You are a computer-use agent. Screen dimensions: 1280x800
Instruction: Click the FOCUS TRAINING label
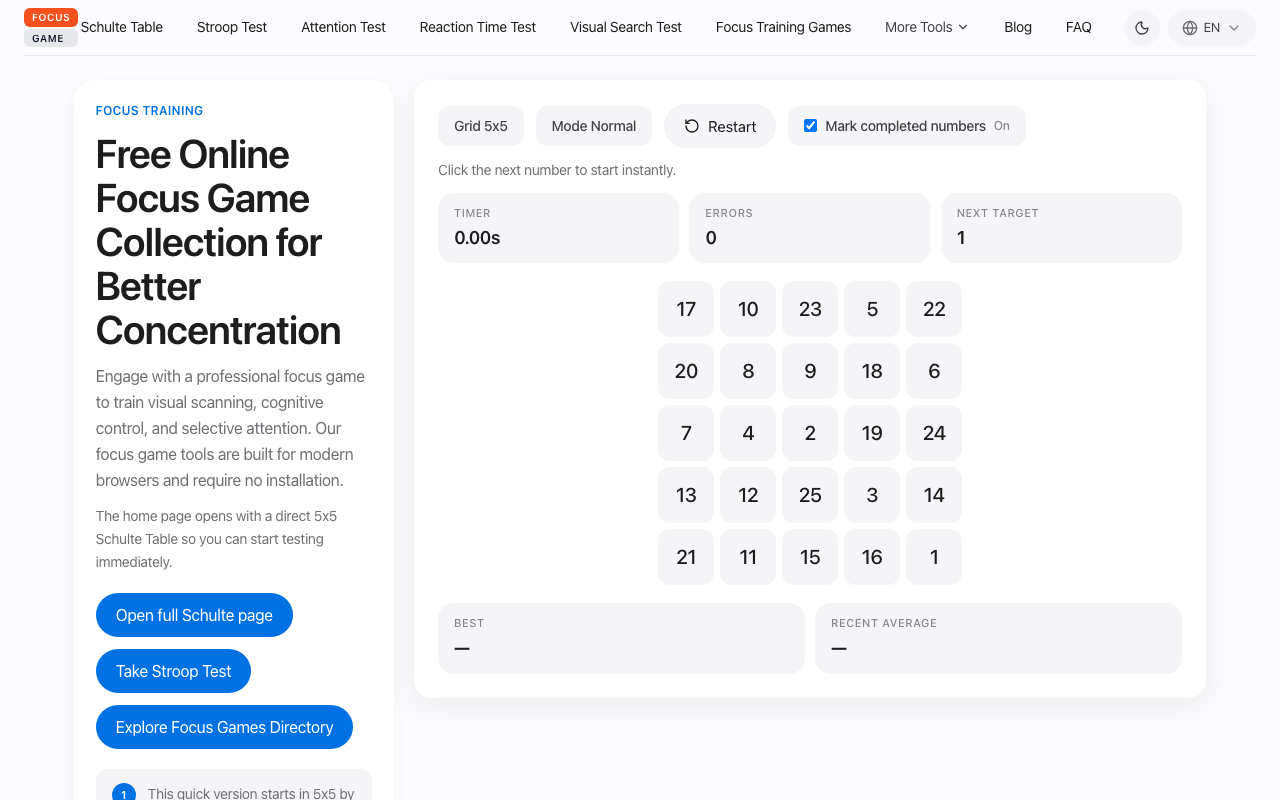(149, 111)
